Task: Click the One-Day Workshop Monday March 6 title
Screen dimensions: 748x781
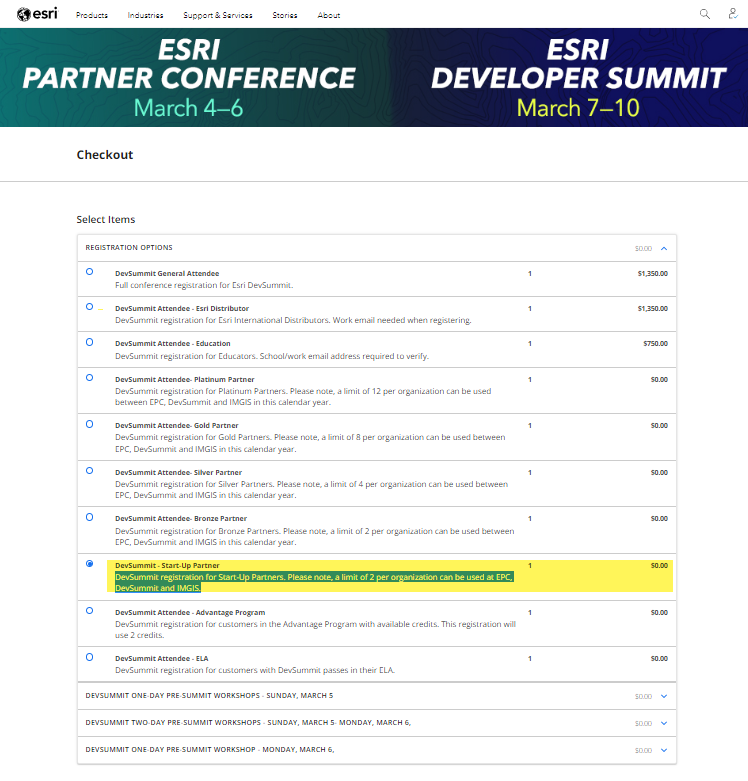Action: click(210, 749)
